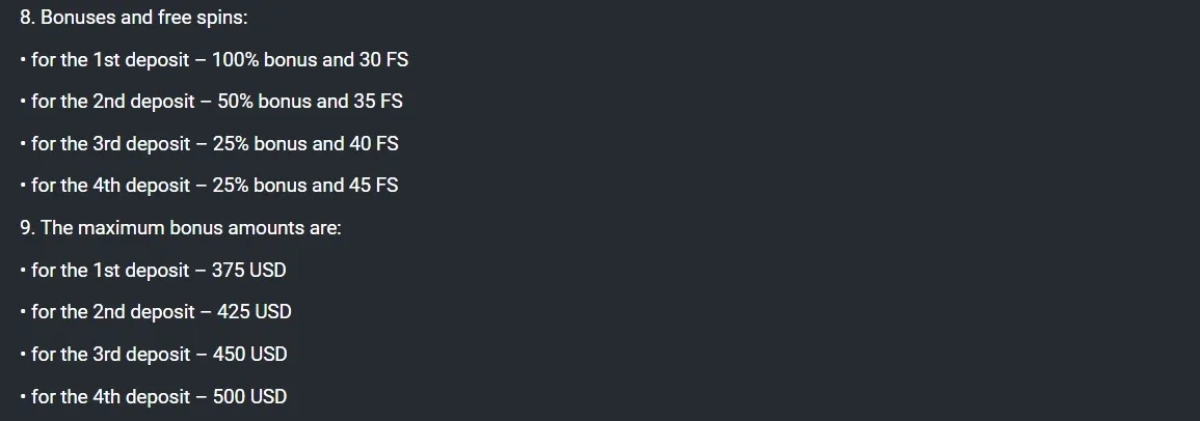Click the "500 USD" amount
This screenshot has height=421, width=1200.
point(249,397)
